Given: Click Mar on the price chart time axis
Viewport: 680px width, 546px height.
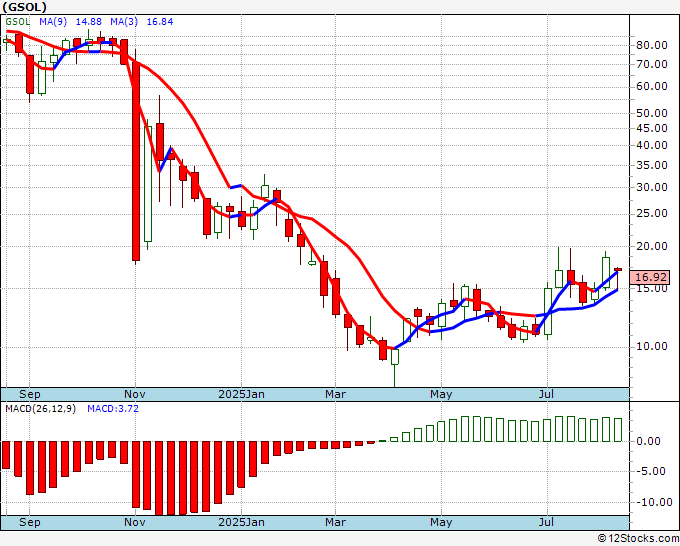Looking at the screenshot, I should pos(336,394).
